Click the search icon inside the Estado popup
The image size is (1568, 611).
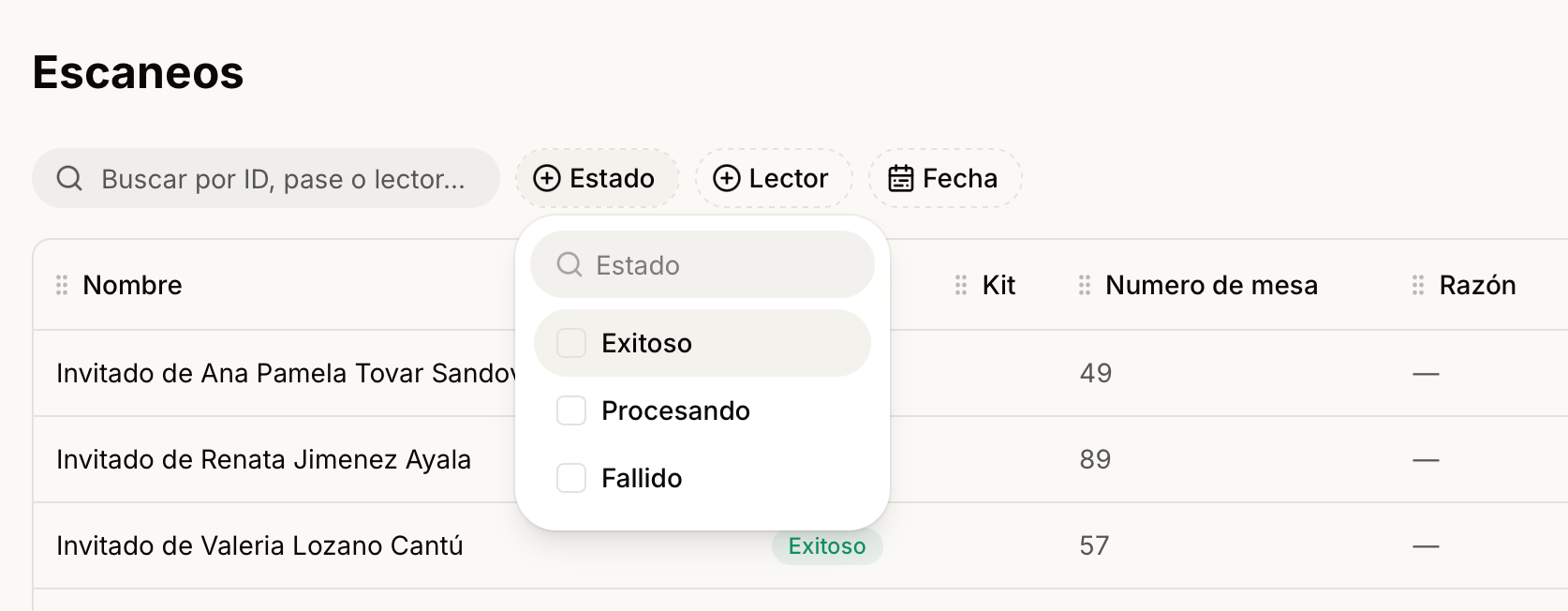[x=570, y=264]
